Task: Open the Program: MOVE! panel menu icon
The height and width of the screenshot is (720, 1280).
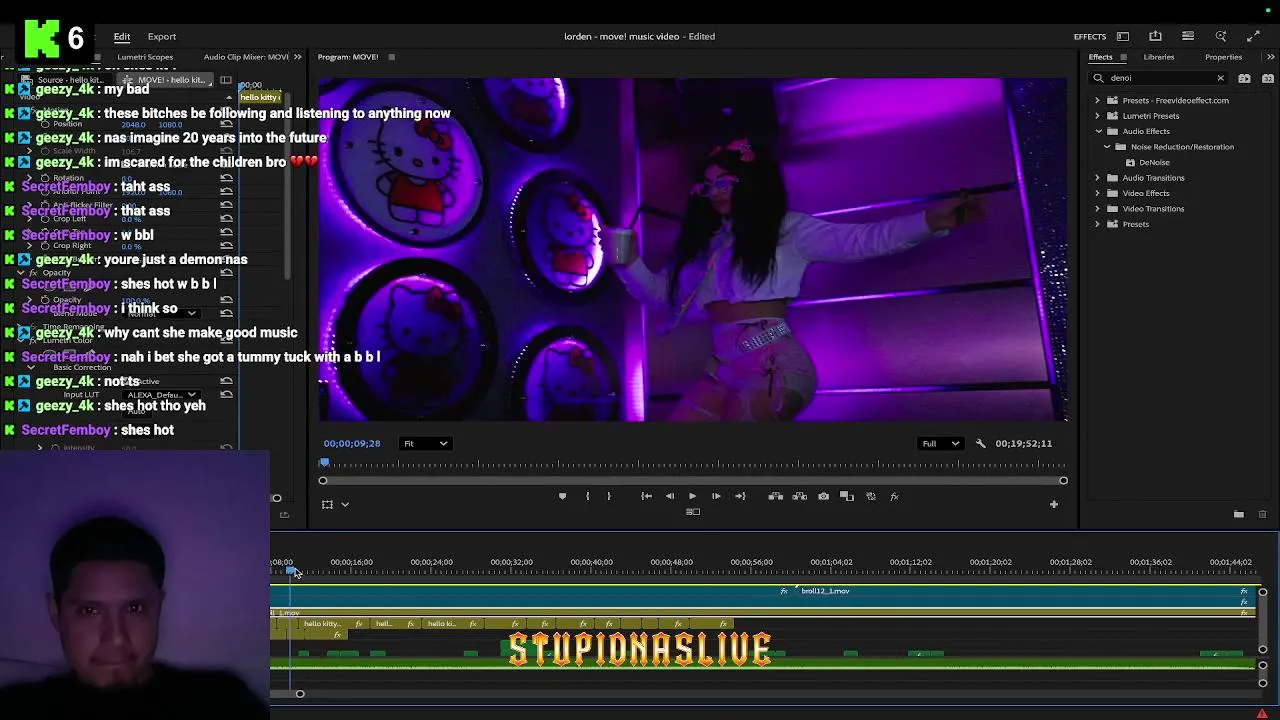Action: coord(391,57)
